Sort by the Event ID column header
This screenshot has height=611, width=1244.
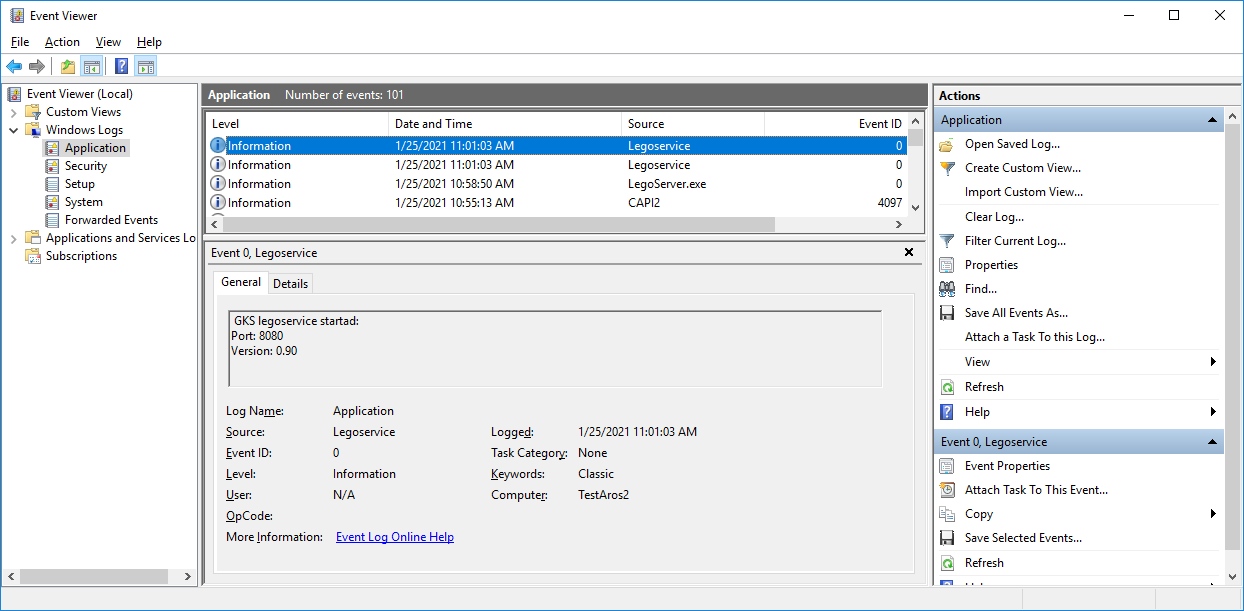coord(835,124)
